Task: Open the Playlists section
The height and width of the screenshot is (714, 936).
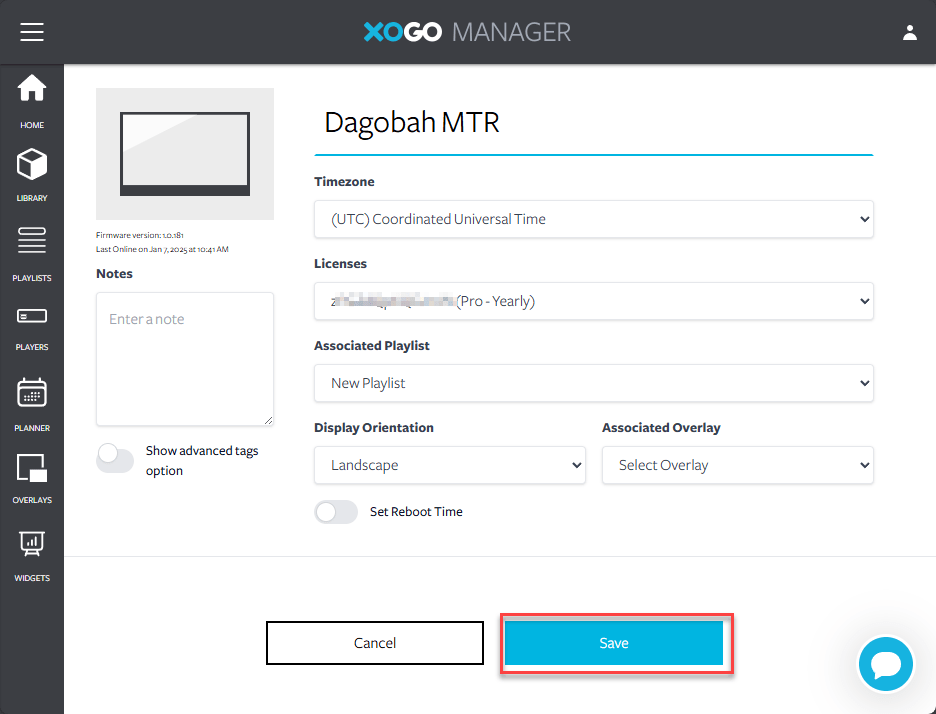Action: click(x=32, y=252)
